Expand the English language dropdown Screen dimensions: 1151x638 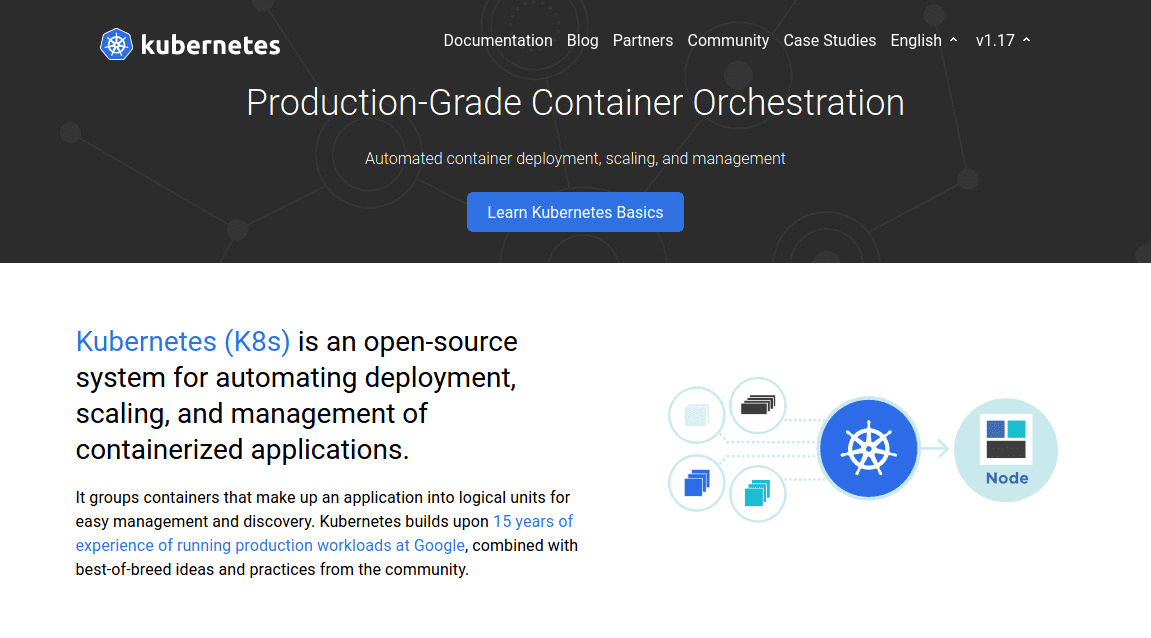[x=923, y=40]
